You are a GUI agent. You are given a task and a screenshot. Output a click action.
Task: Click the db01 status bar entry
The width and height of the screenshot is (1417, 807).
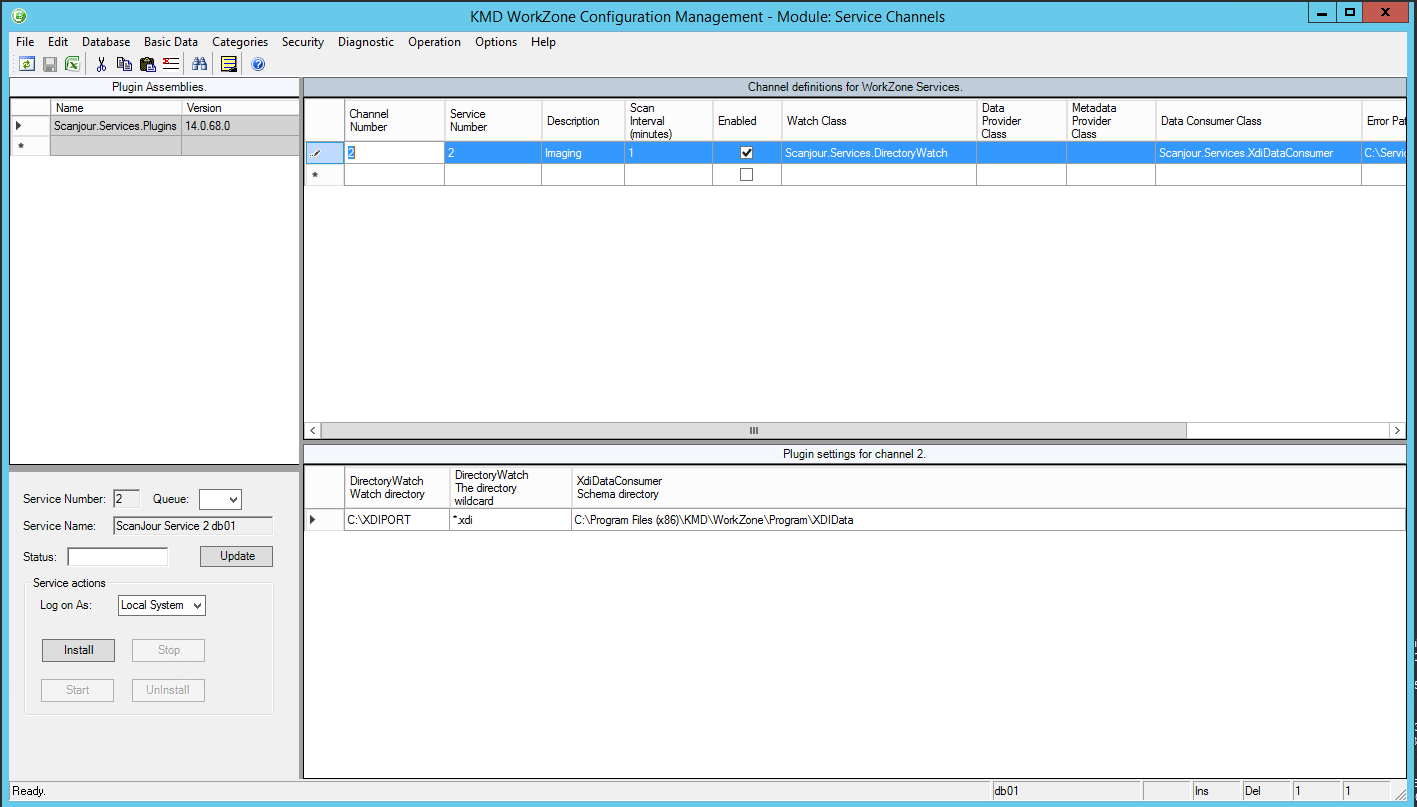[1066, 791]
